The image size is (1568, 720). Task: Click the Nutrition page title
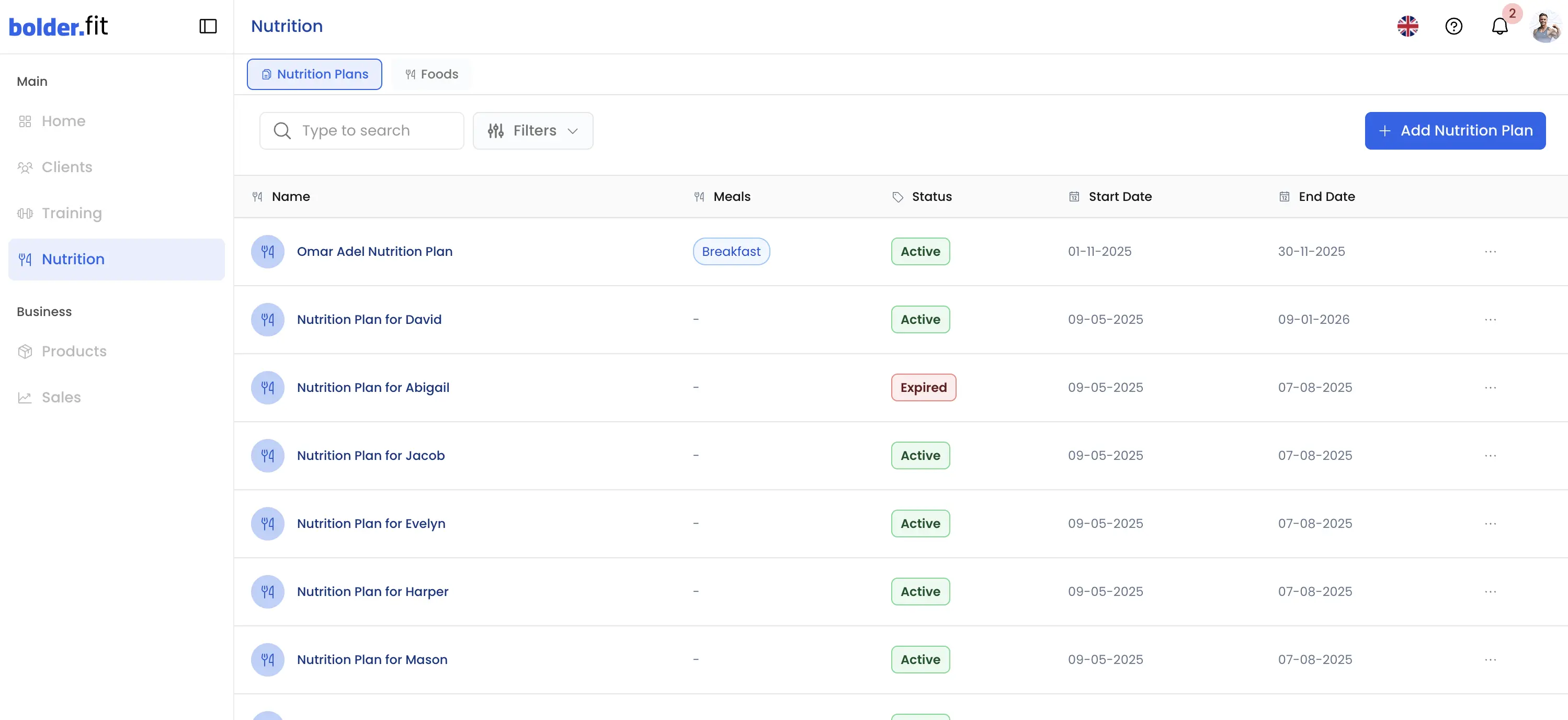pos(287,26)
